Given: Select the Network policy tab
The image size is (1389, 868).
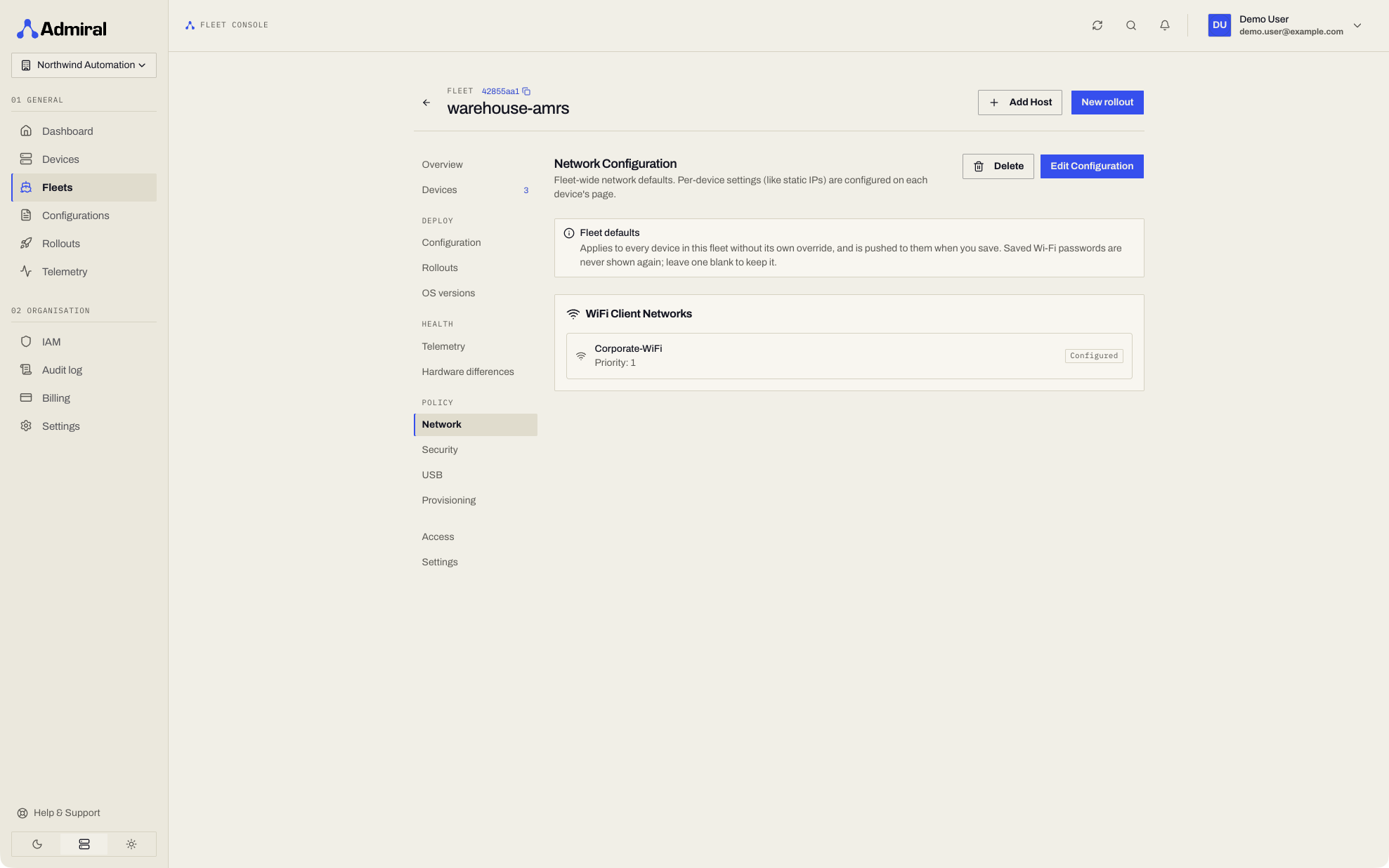Looking at the screenshot, I should pos(476,425).
